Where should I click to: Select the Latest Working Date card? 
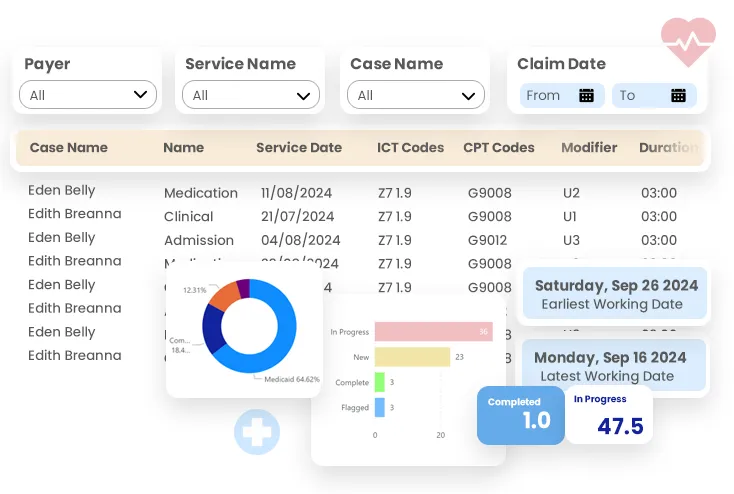point(616,366)
